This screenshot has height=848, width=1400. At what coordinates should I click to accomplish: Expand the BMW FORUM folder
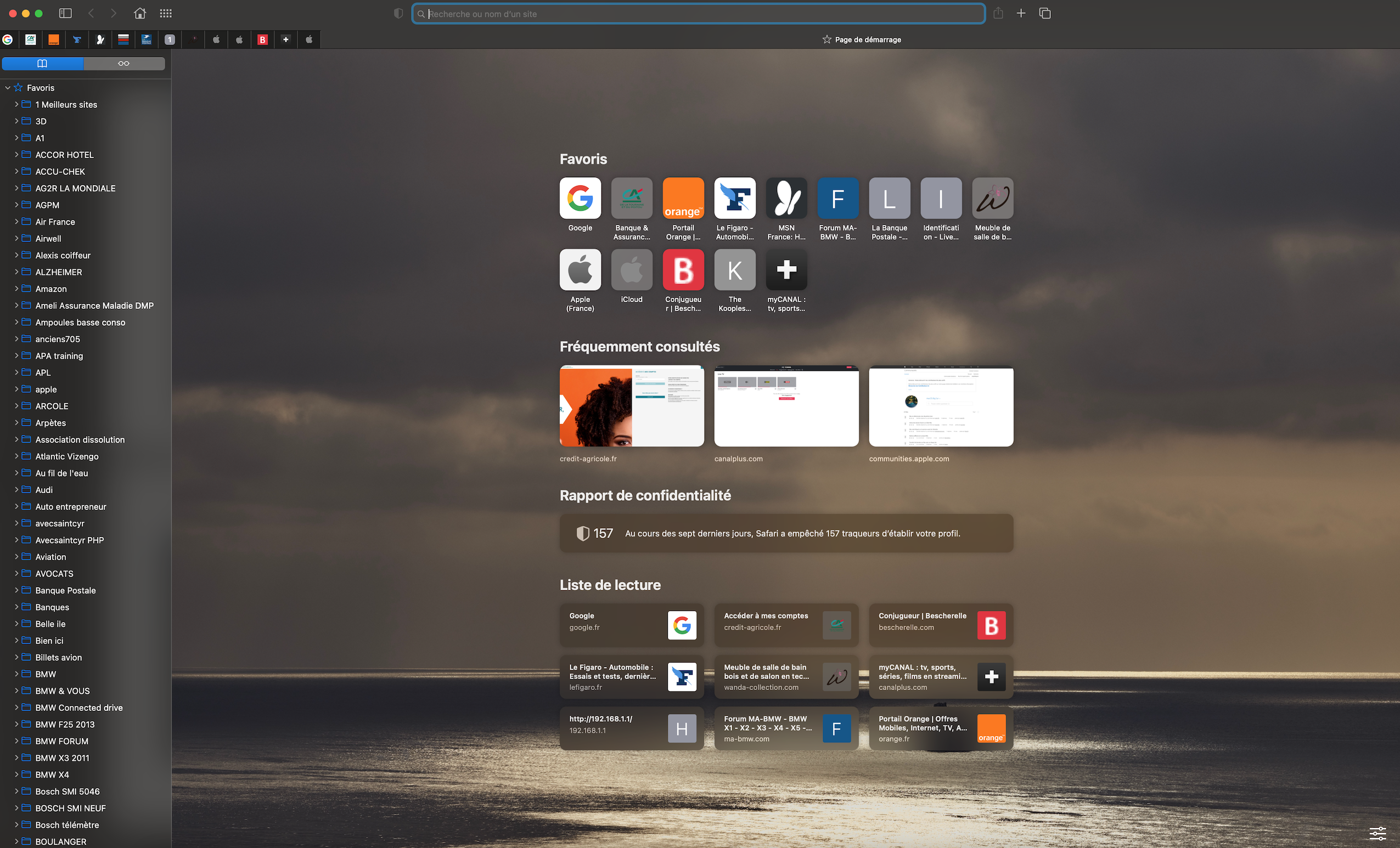point(16,741)
